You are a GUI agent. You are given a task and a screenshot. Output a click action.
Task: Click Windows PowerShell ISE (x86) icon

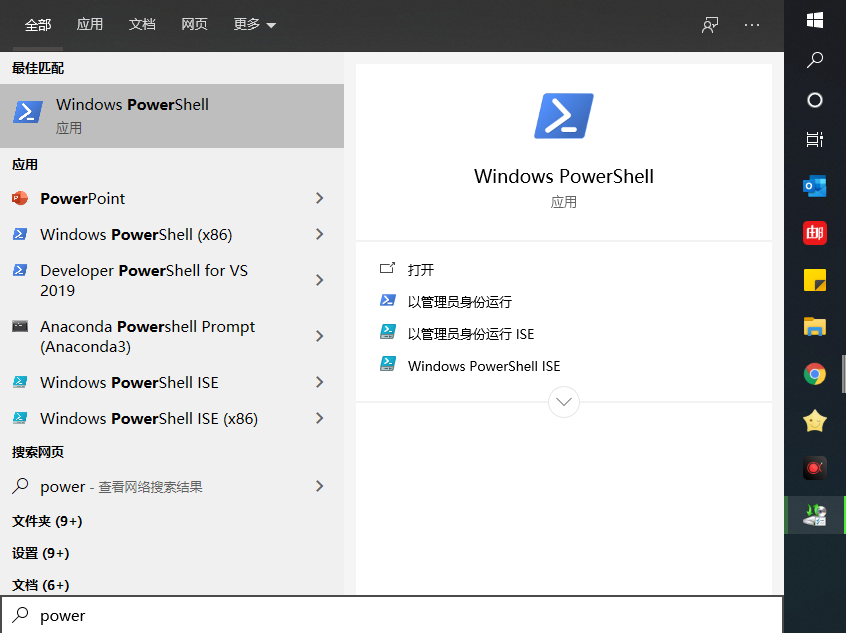[x=20, y=418]
